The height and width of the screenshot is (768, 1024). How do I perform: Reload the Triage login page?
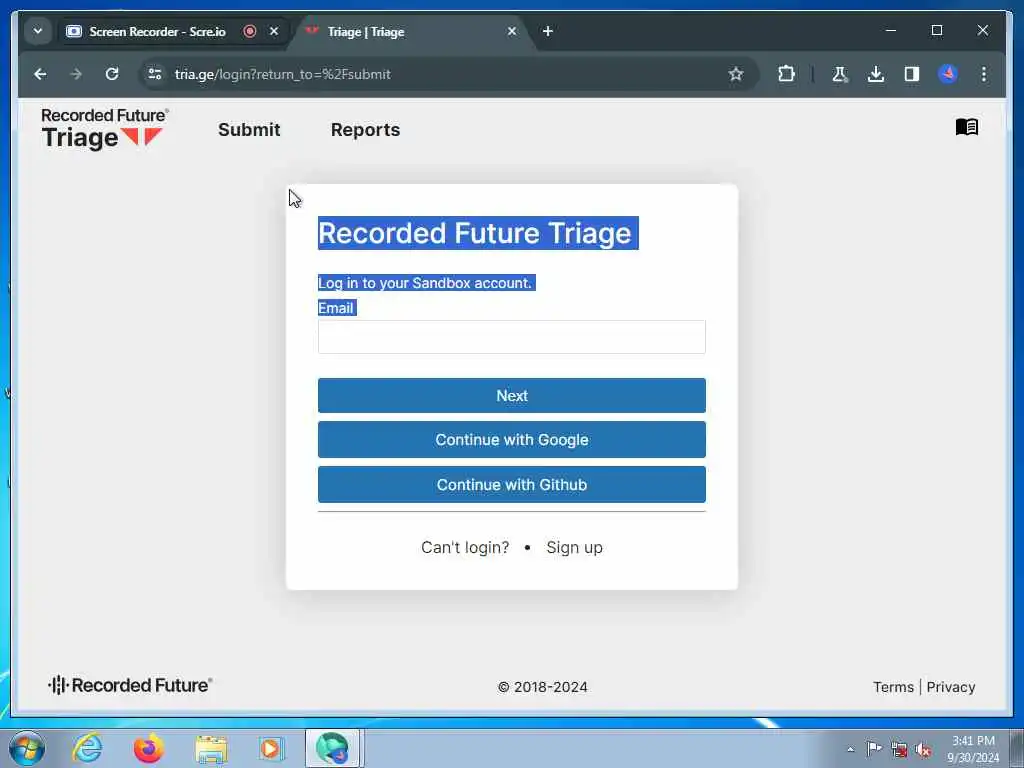point(112,74)
